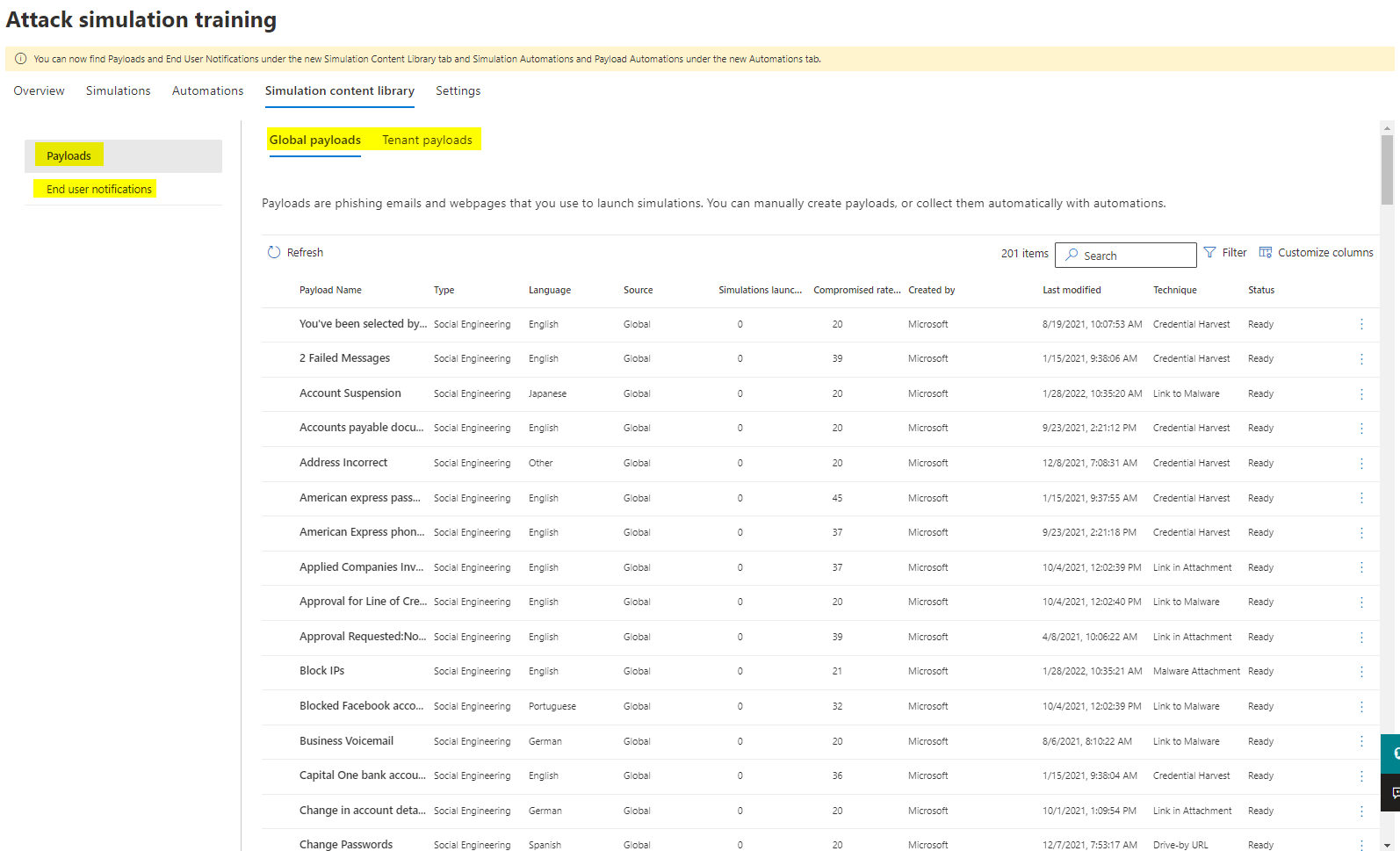Screen dimensions: 1400x851
Task: Open more actions for 2 Failed Messages
Action: pos(1361,359)
